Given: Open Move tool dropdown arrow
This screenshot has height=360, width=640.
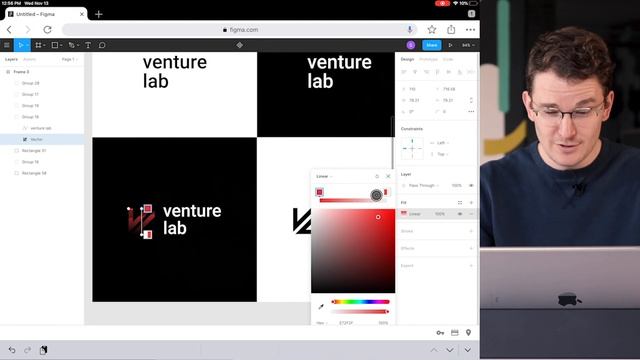Looking at the screenshot, I should click(x=27, y=45).
